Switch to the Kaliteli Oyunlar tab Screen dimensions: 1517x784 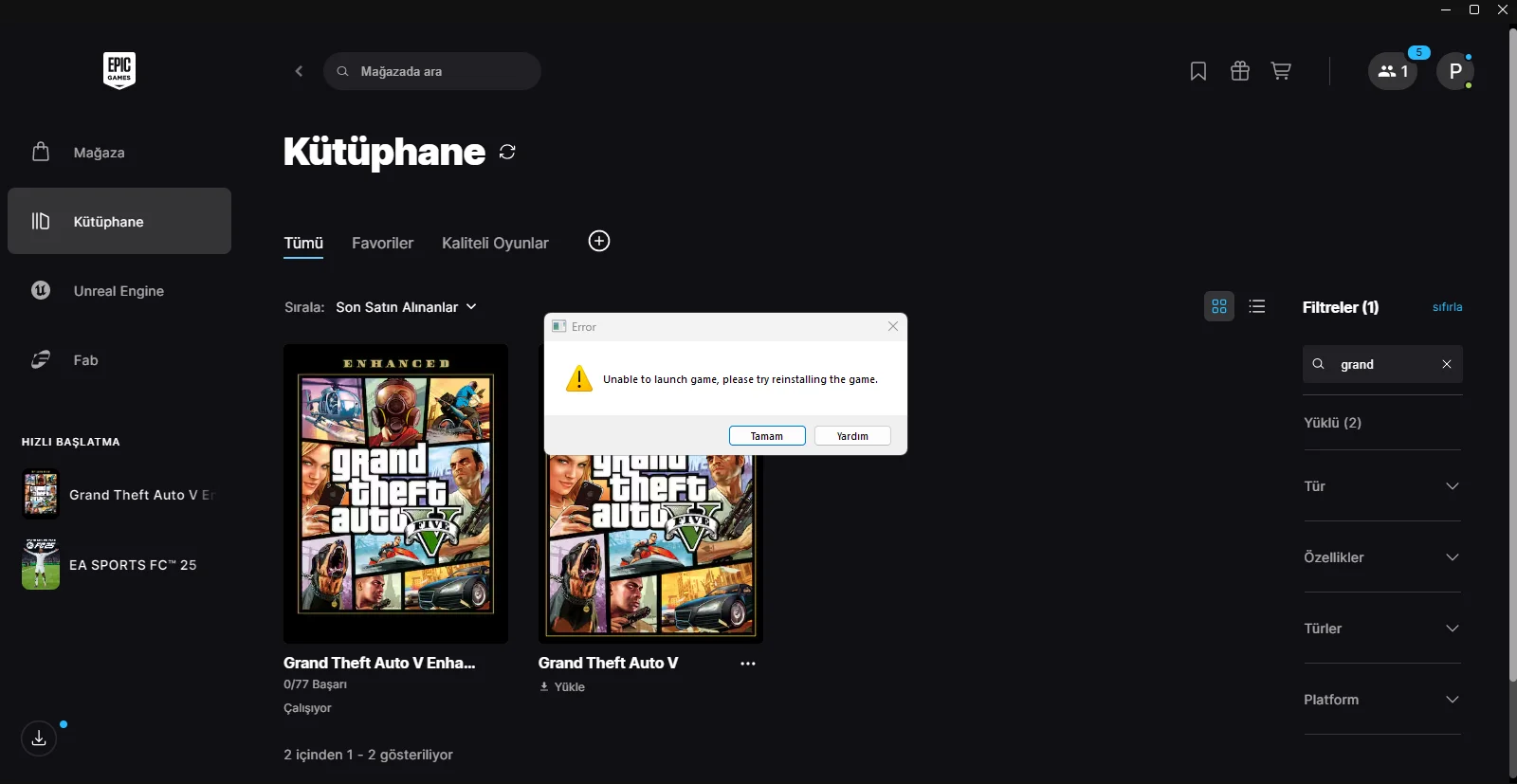pyautogui.click(x=495, y=244)
